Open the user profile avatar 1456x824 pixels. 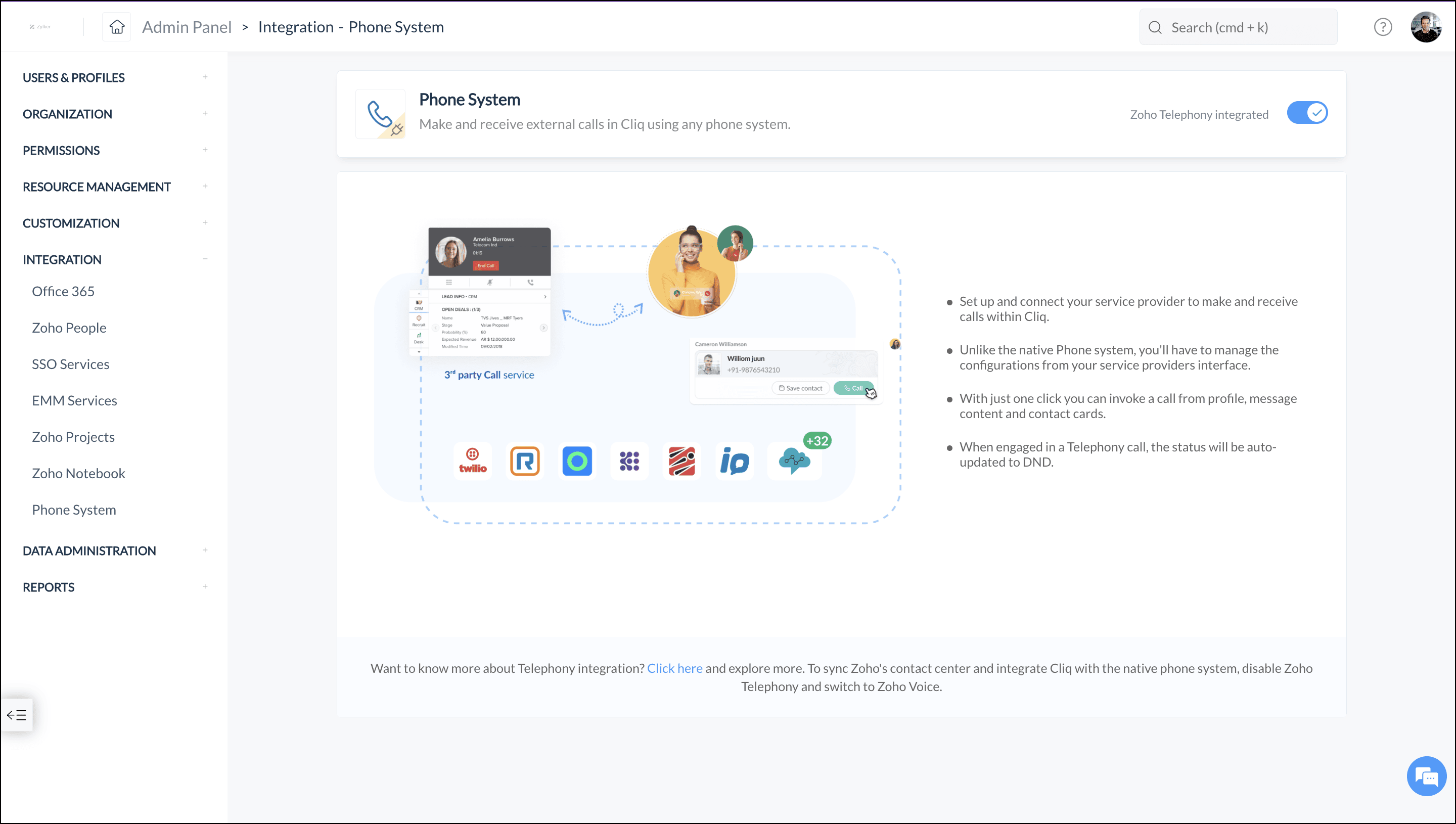[1426, 27]
